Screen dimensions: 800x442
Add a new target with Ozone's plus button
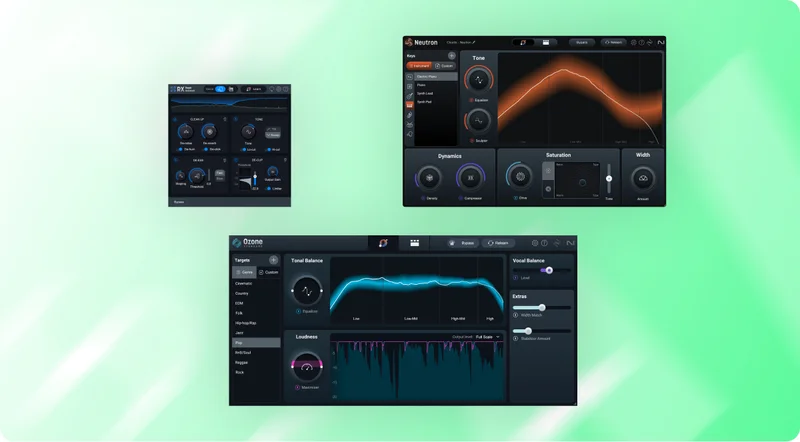click(273, 260)
